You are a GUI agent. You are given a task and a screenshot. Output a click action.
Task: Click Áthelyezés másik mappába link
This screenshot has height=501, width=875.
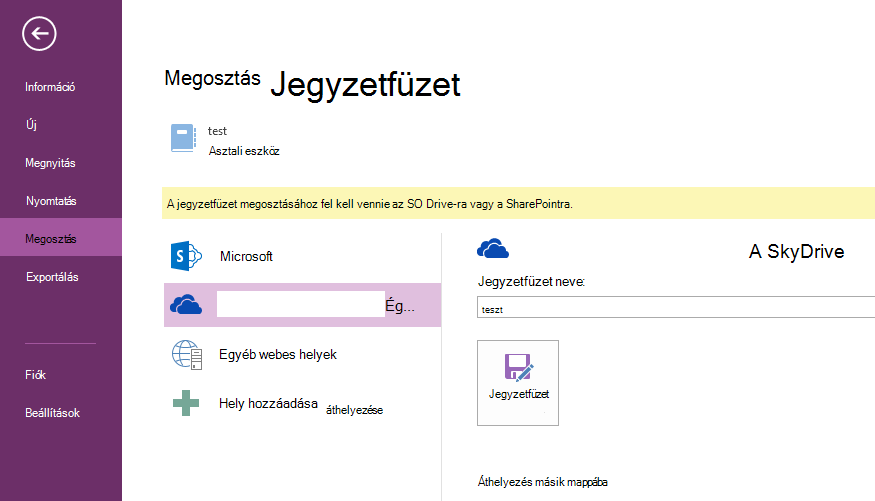pos(542,482)
